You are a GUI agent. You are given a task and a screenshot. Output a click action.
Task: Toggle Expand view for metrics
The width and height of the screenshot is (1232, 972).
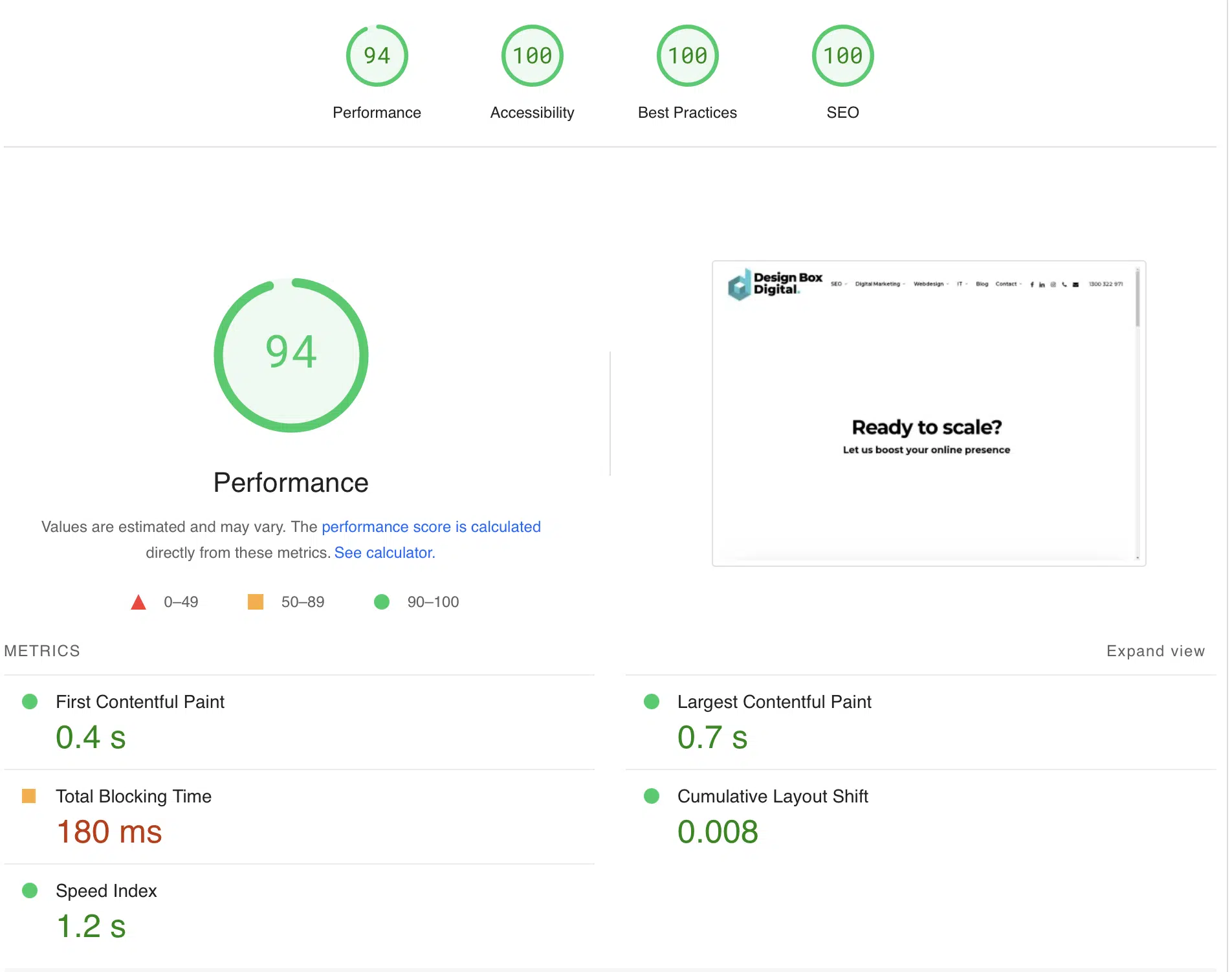point(1155,651)
